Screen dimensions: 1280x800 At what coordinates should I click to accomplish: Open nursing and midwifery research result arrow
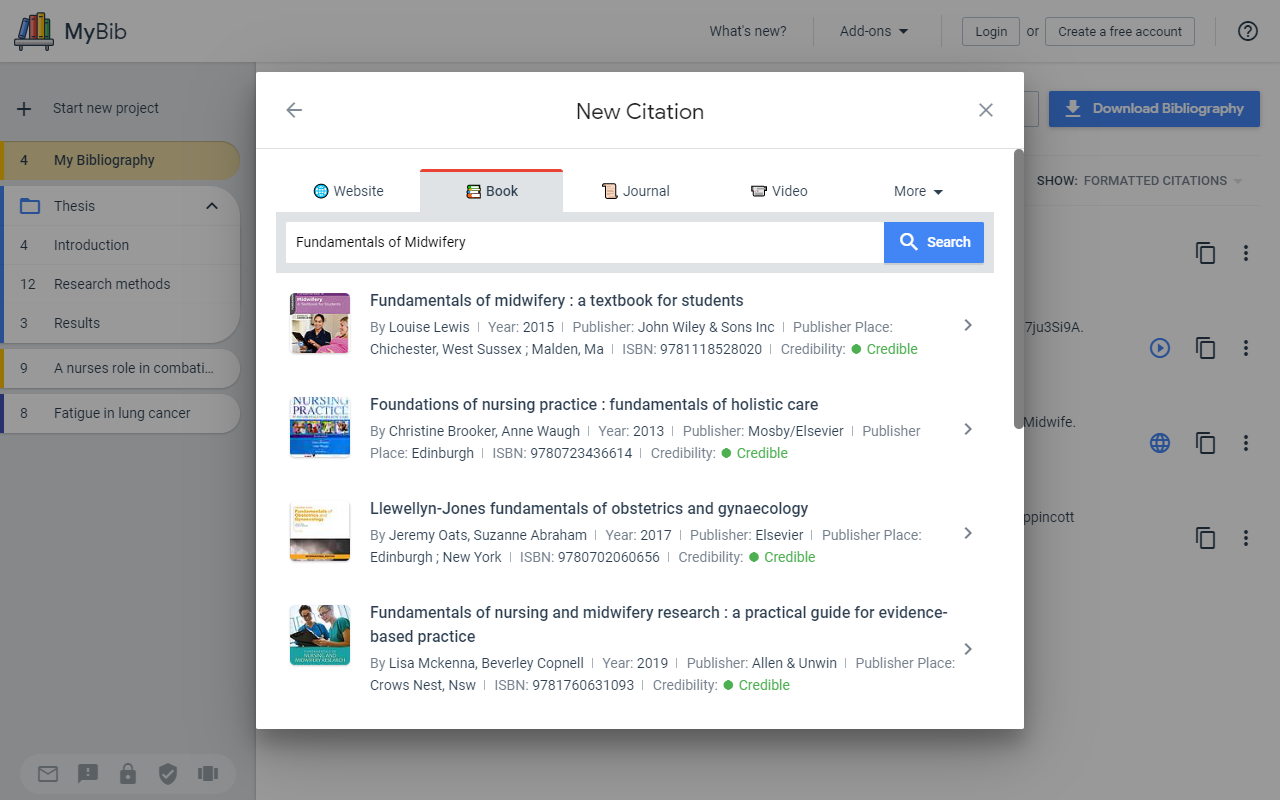click(968, 649)
